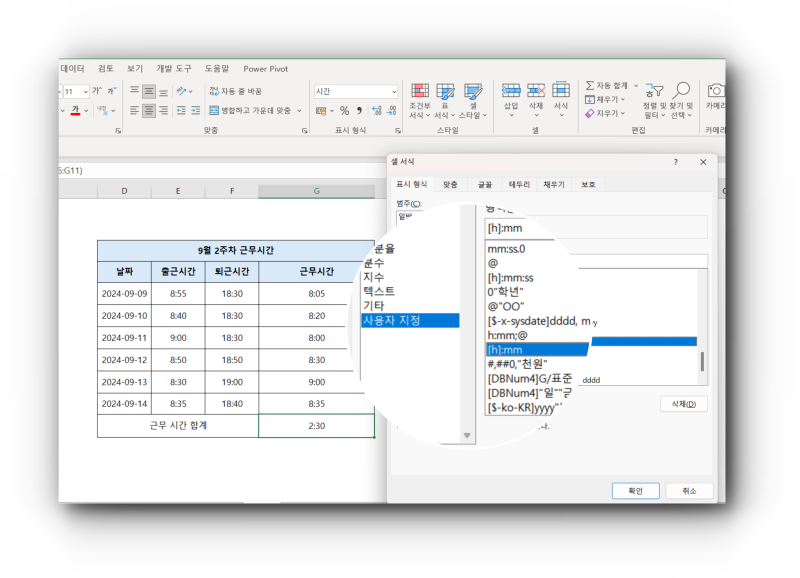Align cell text to the left
This screenshot has height=578, width=800.
point(134,110)
